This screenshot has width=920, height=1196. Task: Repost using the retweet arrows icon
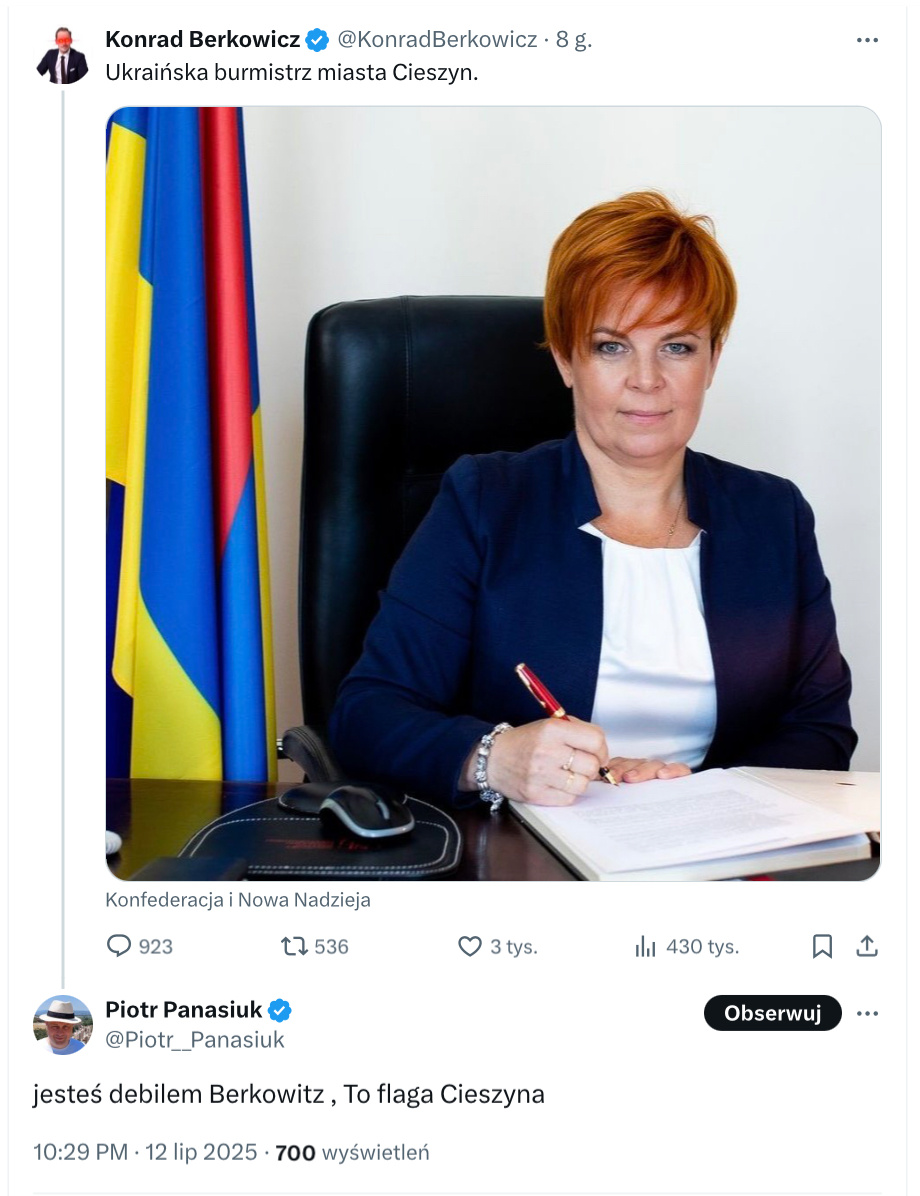tap(294, 947)
